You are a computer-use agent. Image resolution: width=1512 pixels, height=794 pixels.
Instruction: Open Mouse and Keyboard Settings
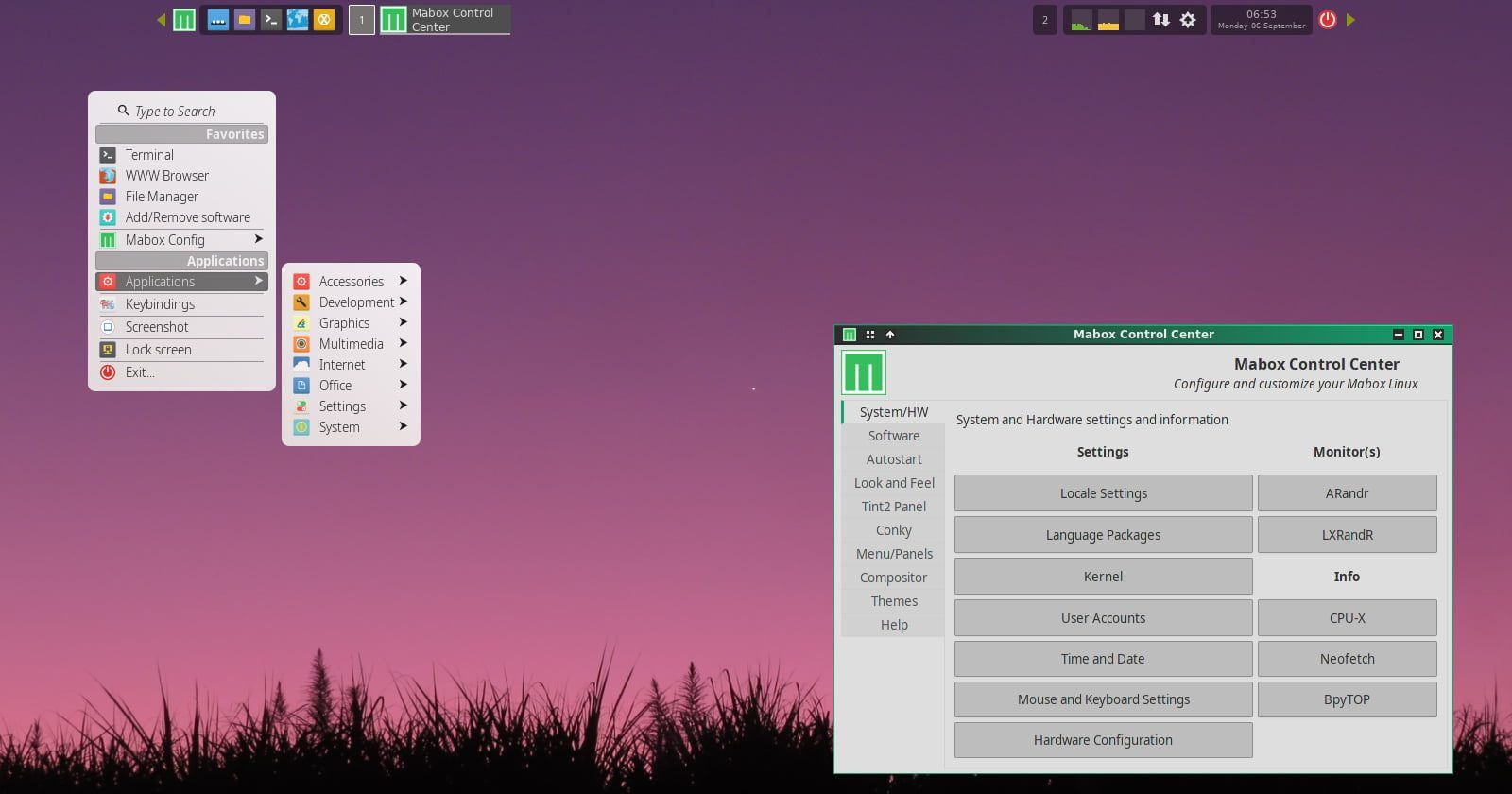coord(1103,699)
